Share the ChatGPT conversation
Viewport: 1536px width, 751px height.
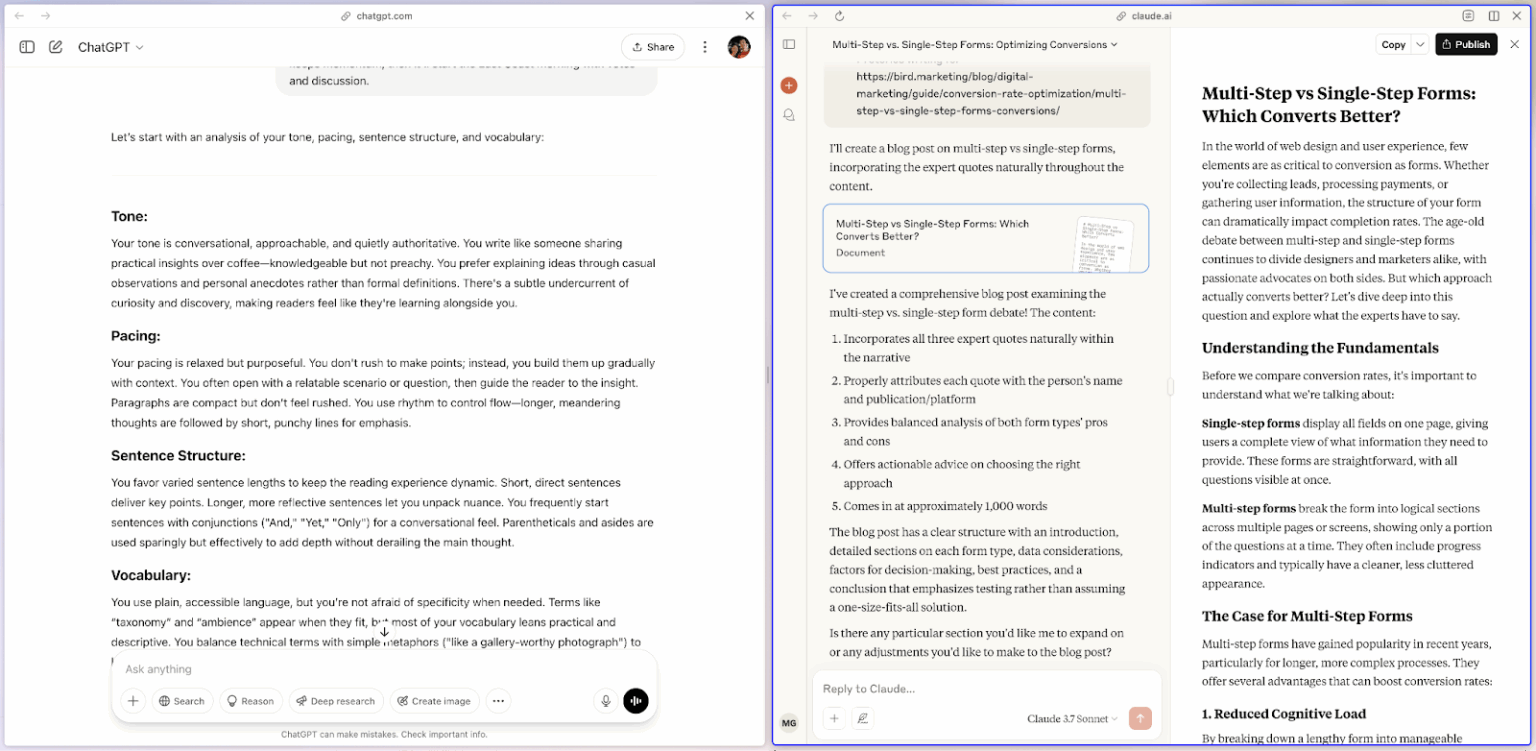[x=652, y=46]
